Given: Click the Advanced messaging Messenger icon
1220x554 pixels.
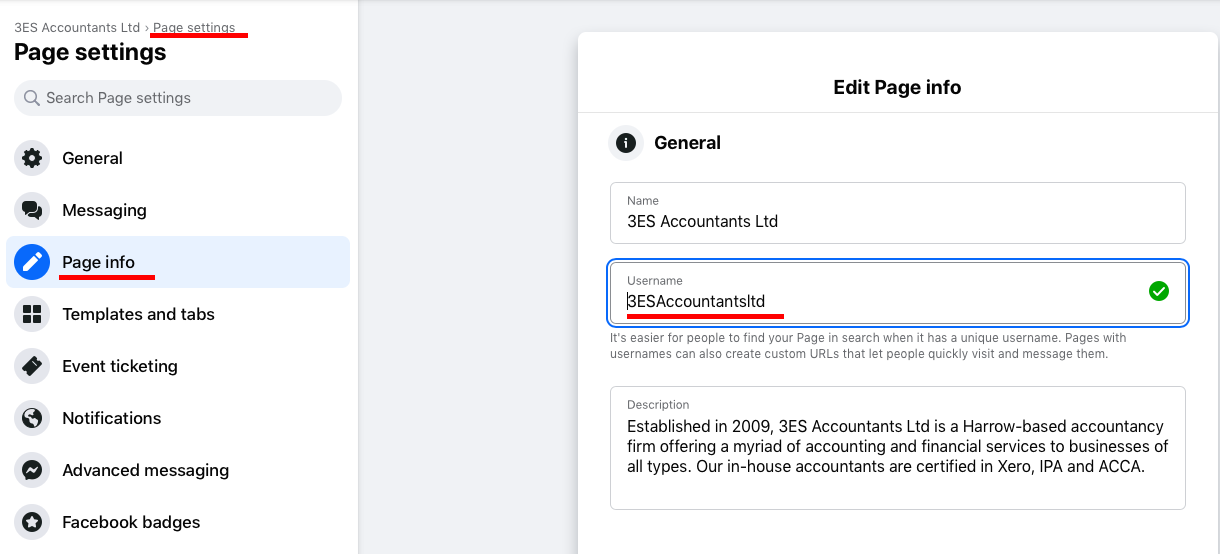Looking at the screenshot, I should (32, 470).
